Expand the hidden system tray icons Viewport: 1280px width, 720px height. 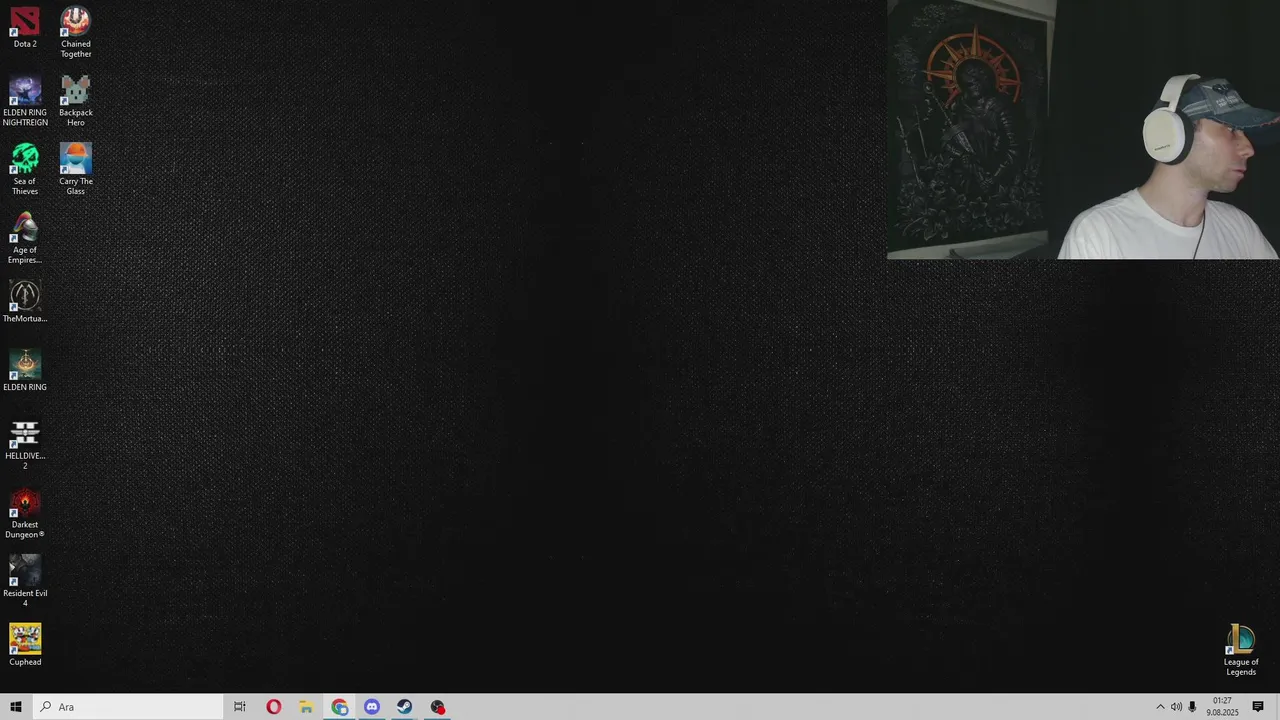(x=1160, y=707)
